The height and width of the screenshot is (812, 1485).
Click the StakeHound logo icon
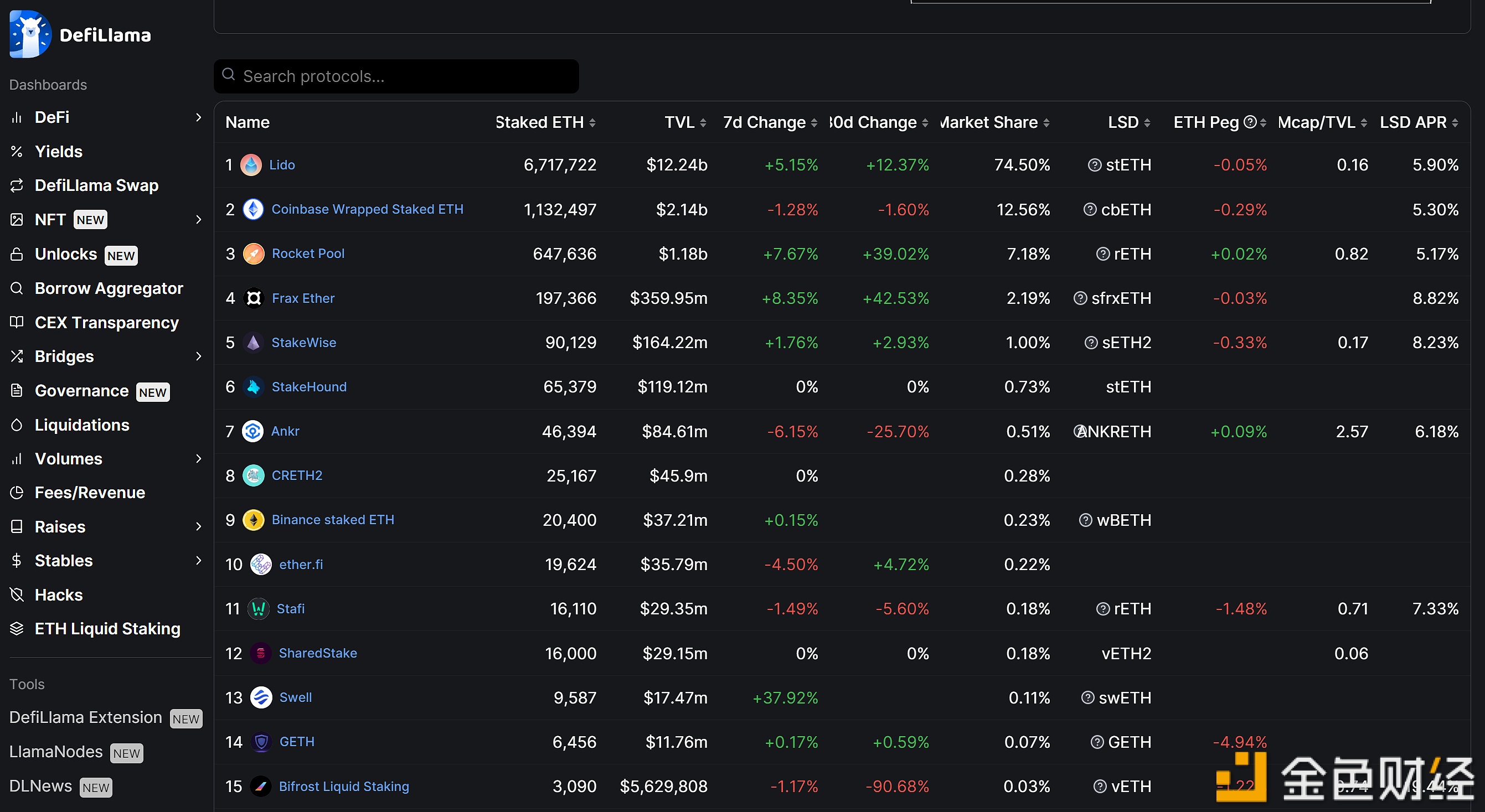(x=253, y=387)
